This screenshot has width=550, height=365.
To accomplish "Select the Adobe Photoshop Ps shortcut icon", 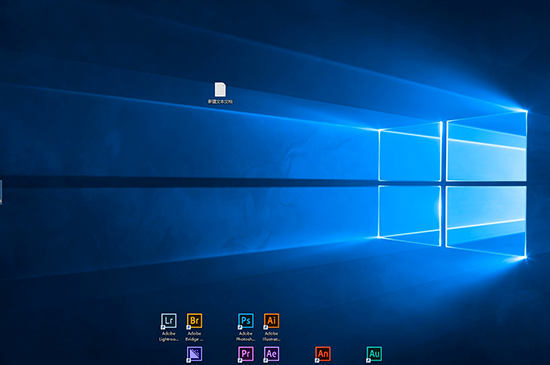I will coord(246,320).
